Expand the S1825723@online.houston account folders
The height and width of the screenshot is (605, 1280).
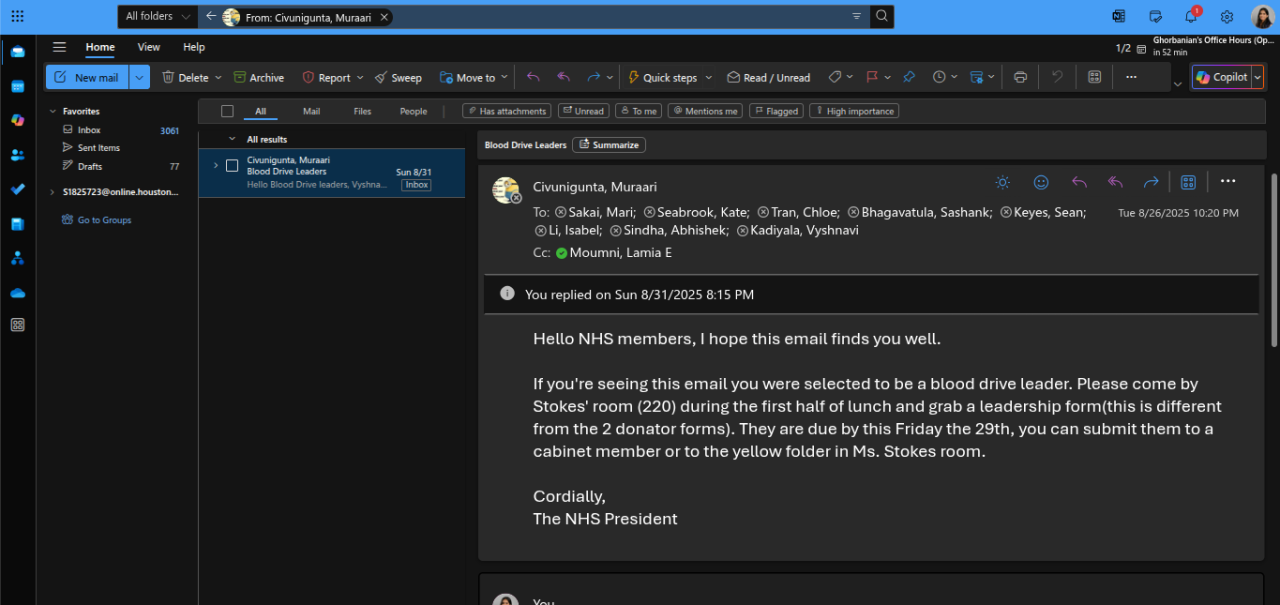tap(53, 192)
